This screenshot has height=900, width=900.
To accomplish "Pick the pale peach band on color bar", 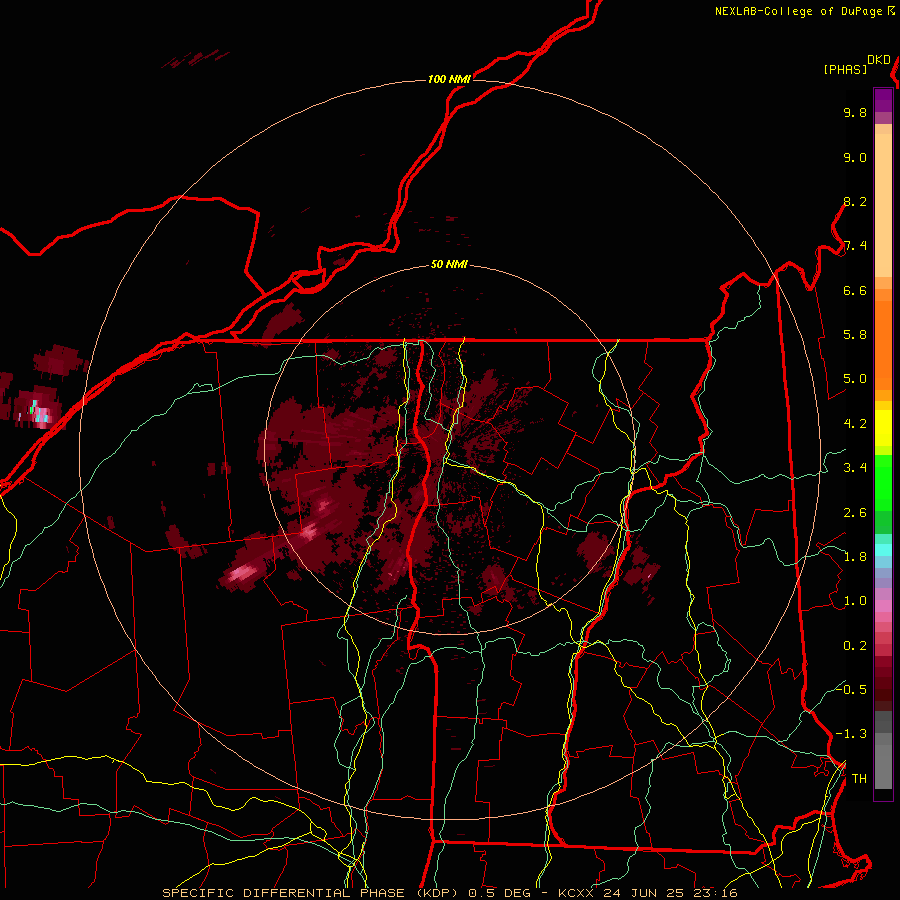I will click(883, 207).
